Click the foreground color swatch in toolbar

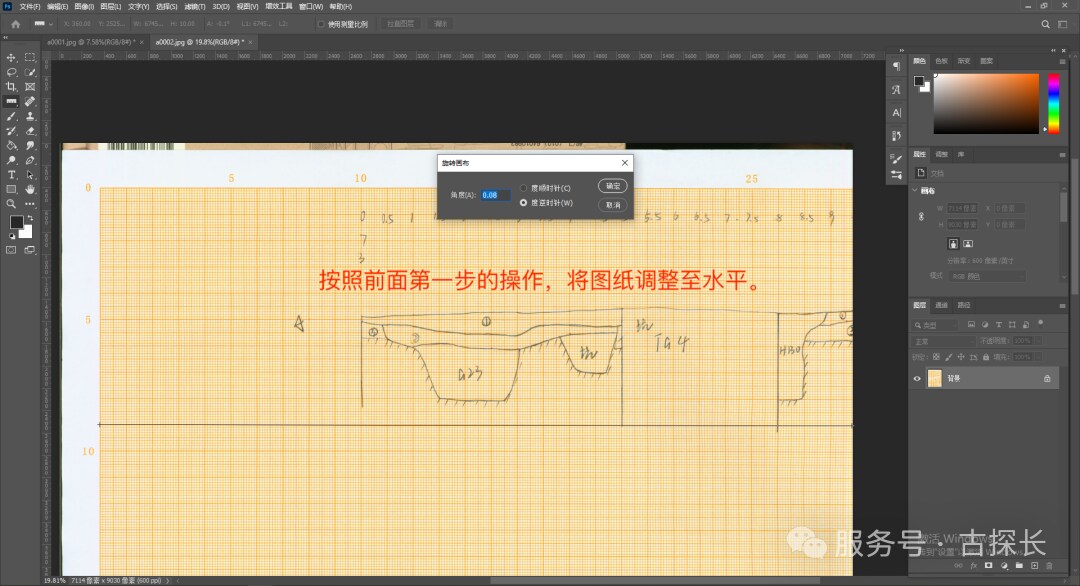coord(16,222)
